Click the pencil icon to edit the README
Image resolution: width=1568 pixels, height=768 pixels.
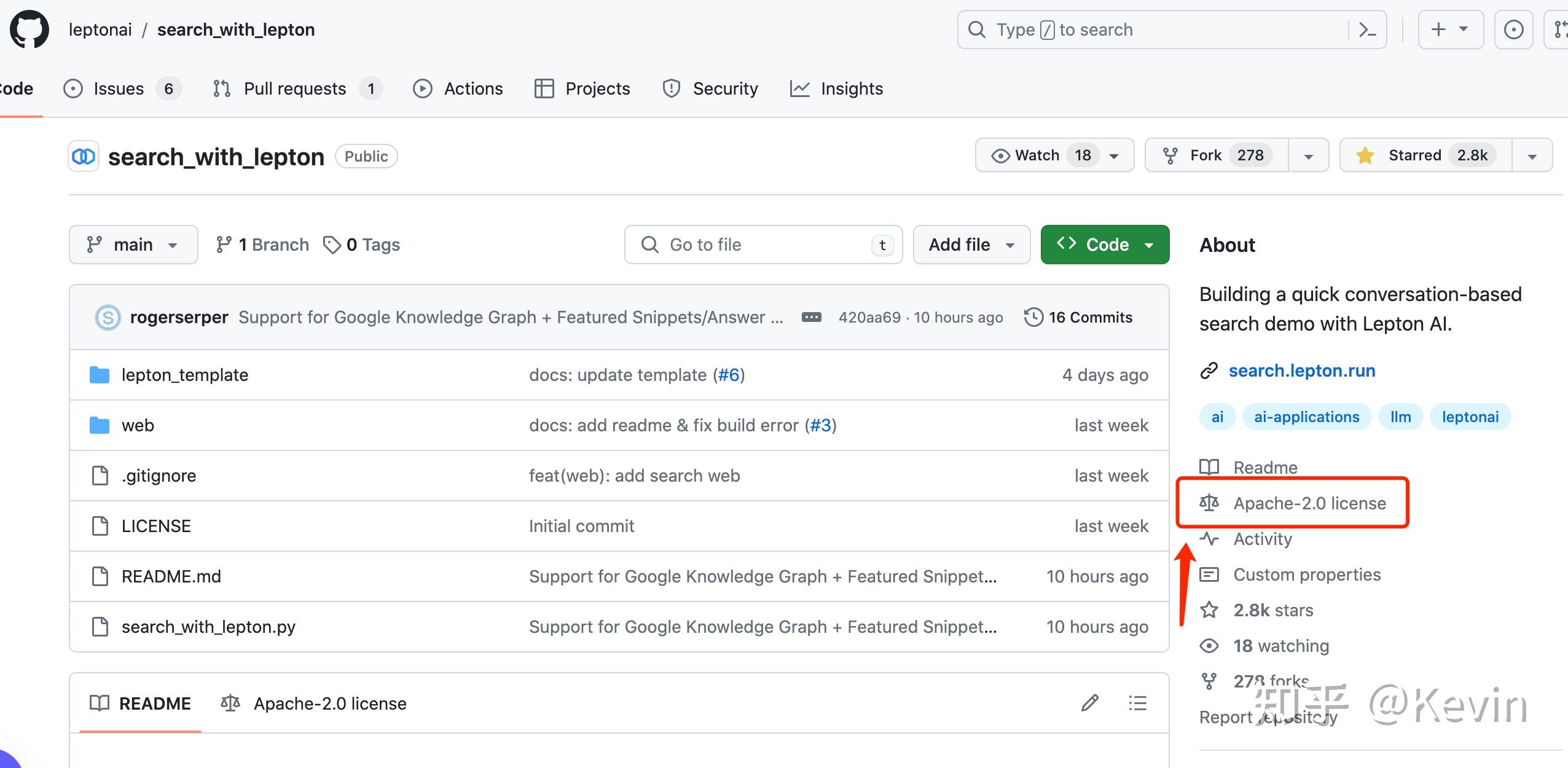[x=1090, y=703]
